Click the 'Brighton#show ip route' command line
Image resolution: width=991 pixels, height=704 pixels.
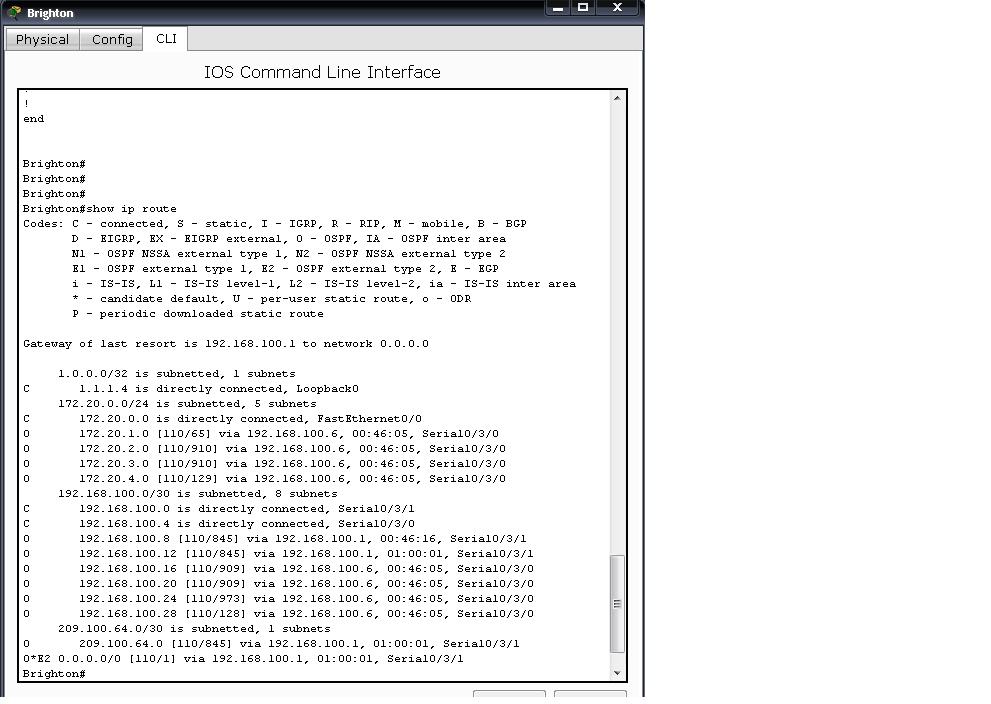pyautogui.click(x=99, y=209)
